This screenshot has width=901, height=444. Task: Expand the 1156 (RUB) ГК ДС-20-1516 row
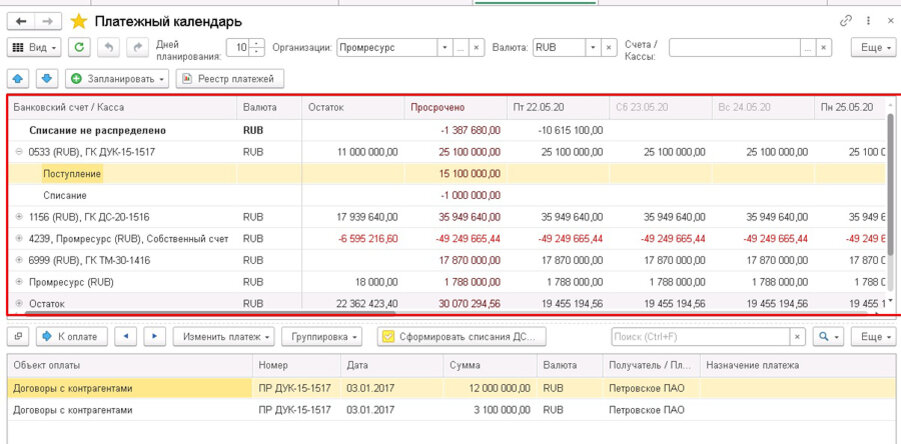click(18, 217)
